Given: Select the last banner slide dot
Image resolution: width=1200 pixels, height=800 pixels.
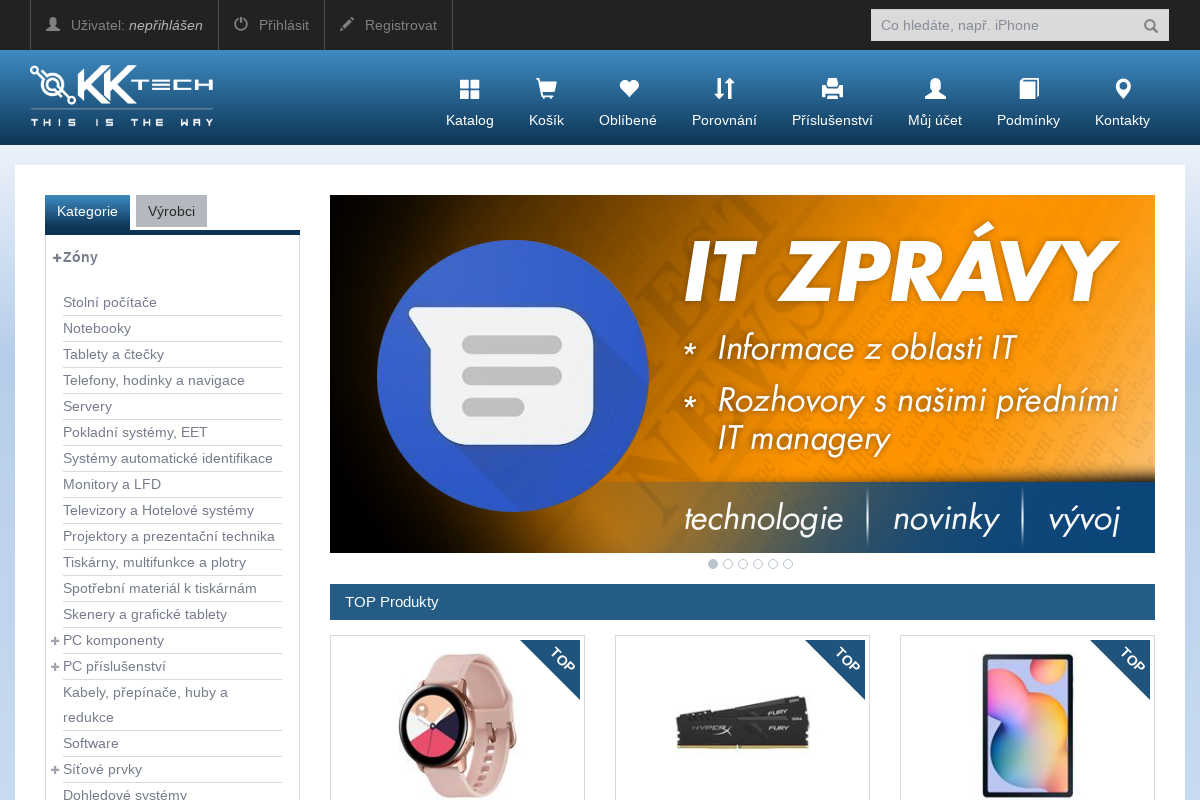Looking at the screenshot, I should tap(788, 564).
